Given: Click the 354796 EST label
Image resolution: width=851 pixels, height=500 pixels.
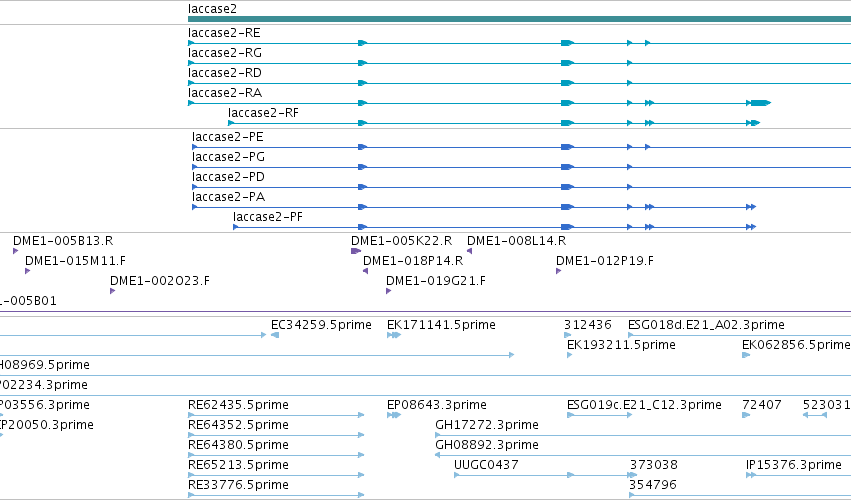Looking at the screenshot, I should click(x=653, y=485).
